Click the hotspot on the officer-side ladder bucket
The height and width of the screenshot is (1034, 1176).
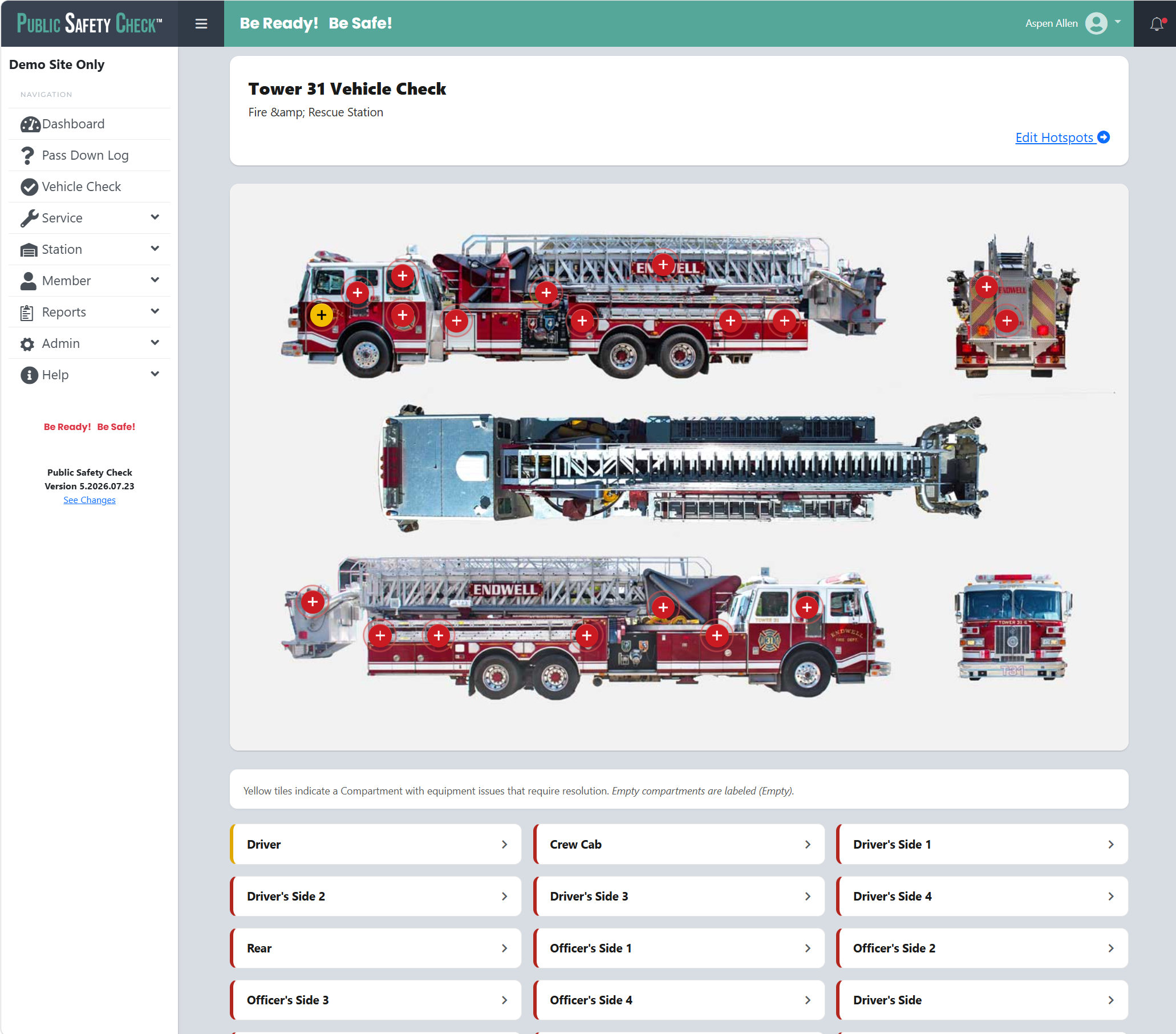tap(313, 602)
